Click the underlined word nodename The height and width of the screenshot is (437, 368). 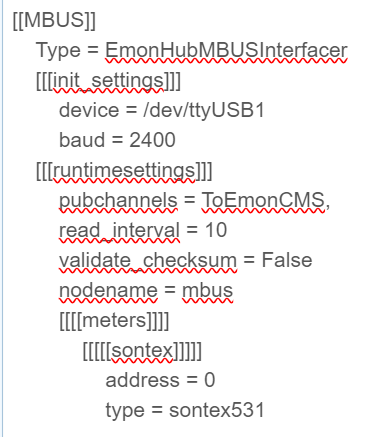click(x=108, y=290)
